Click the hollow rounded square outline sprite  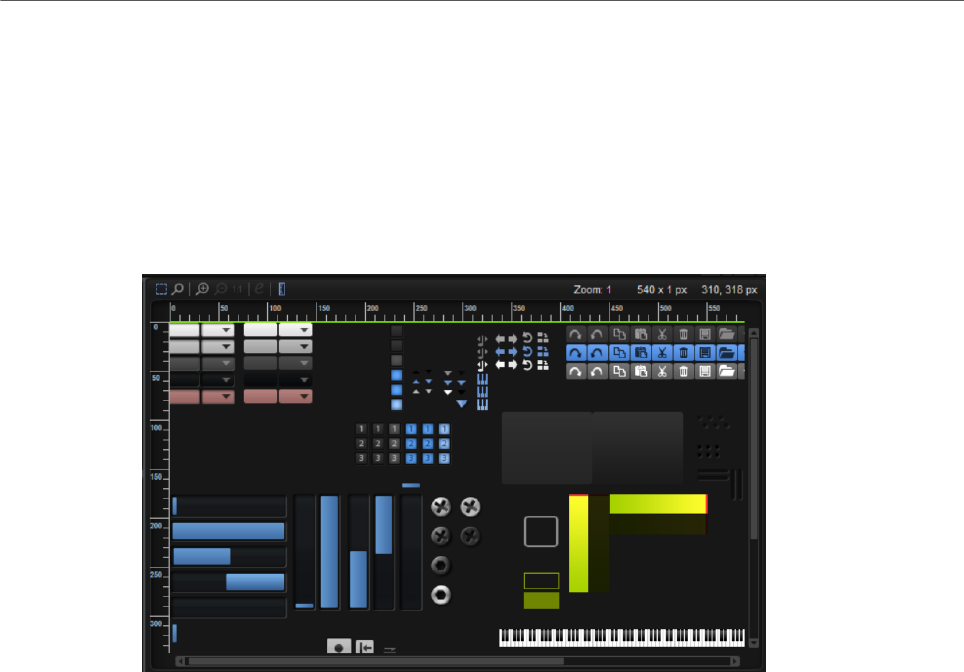(x=541, y=532)
